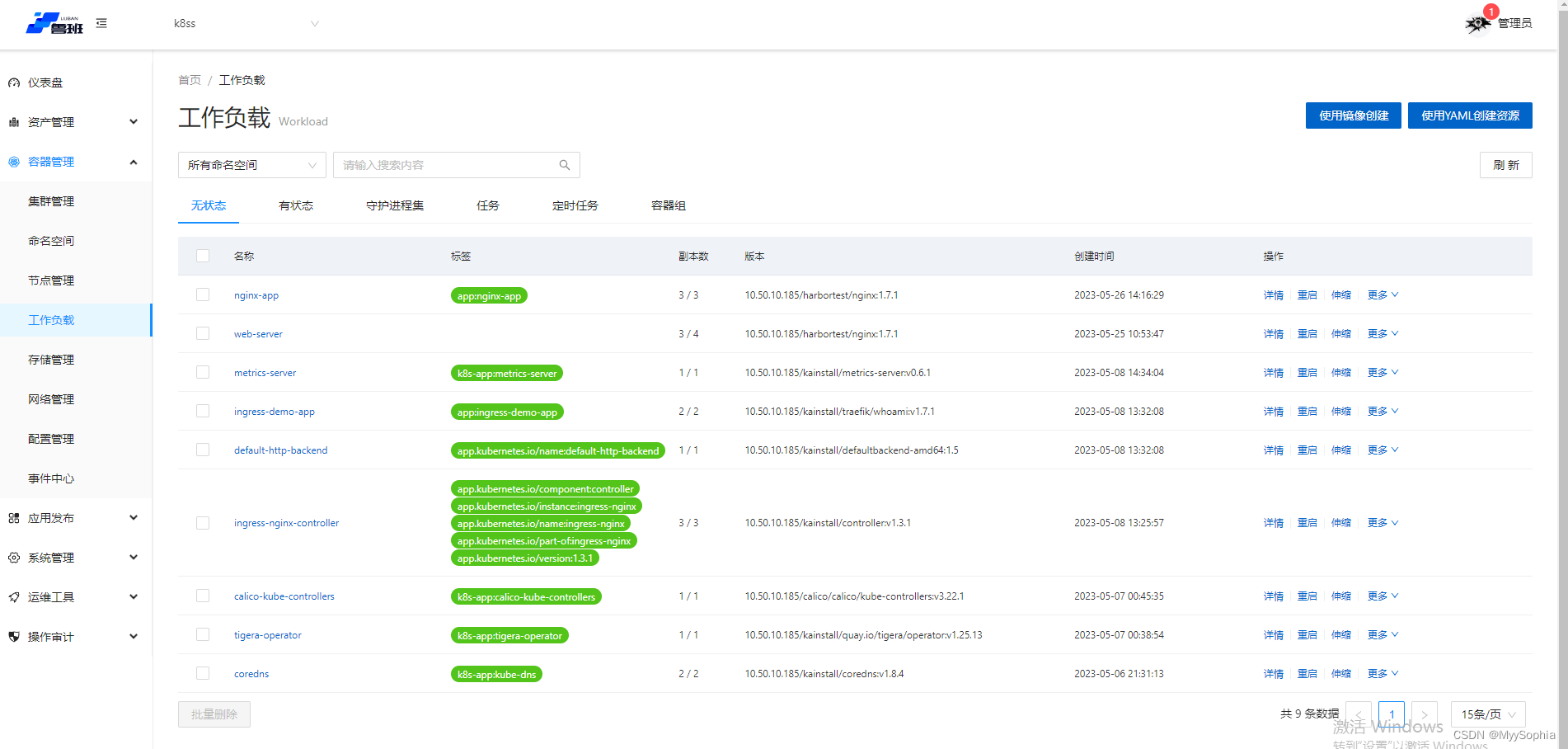Check the nginx-app row checkbox
This screenshot has width=1568, height=749.
(x=203, y=294)
